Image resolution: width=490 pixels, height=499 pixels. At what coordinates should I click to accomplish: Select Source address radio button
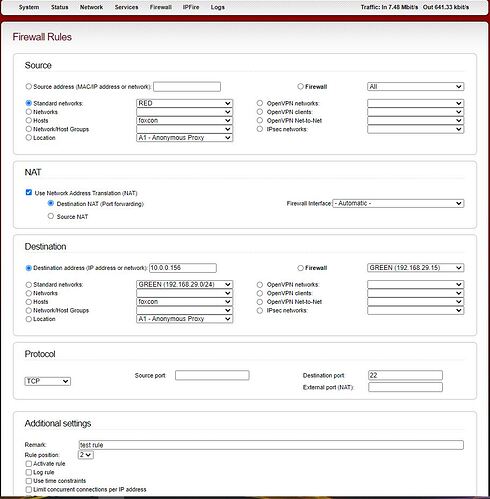coord(29,86)
